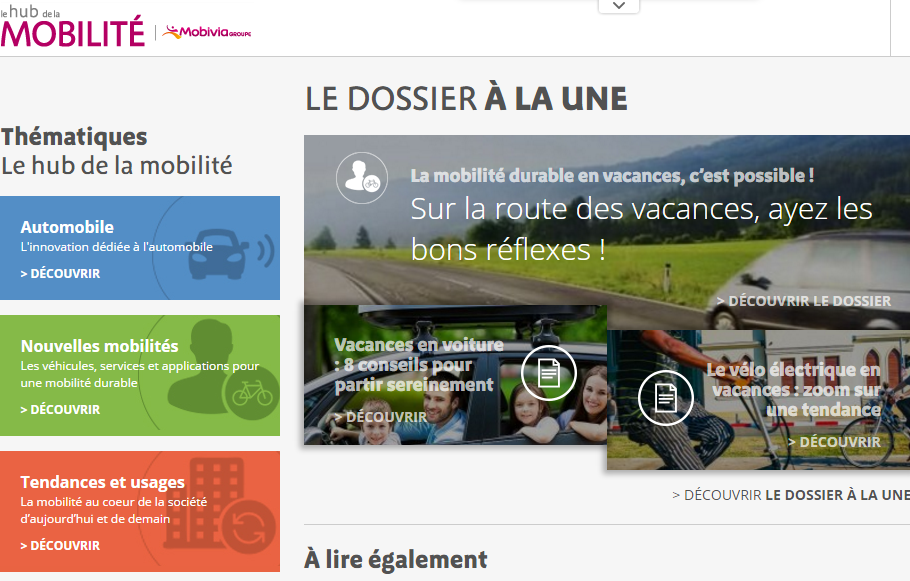
Task: Click Découvrir on Vacances en voiture card
Action: (x=381, y=417)
